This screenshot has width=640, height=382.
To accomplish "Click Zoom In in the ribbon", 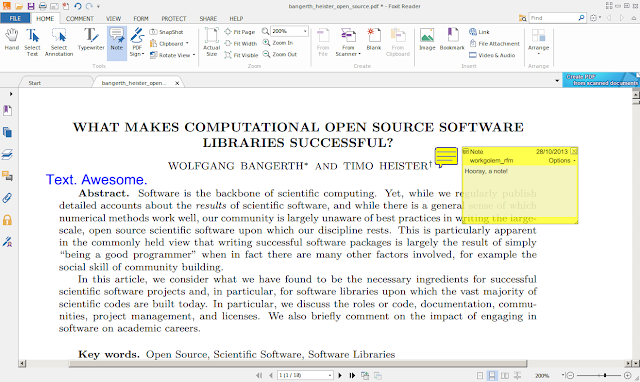I will point(278,43).
